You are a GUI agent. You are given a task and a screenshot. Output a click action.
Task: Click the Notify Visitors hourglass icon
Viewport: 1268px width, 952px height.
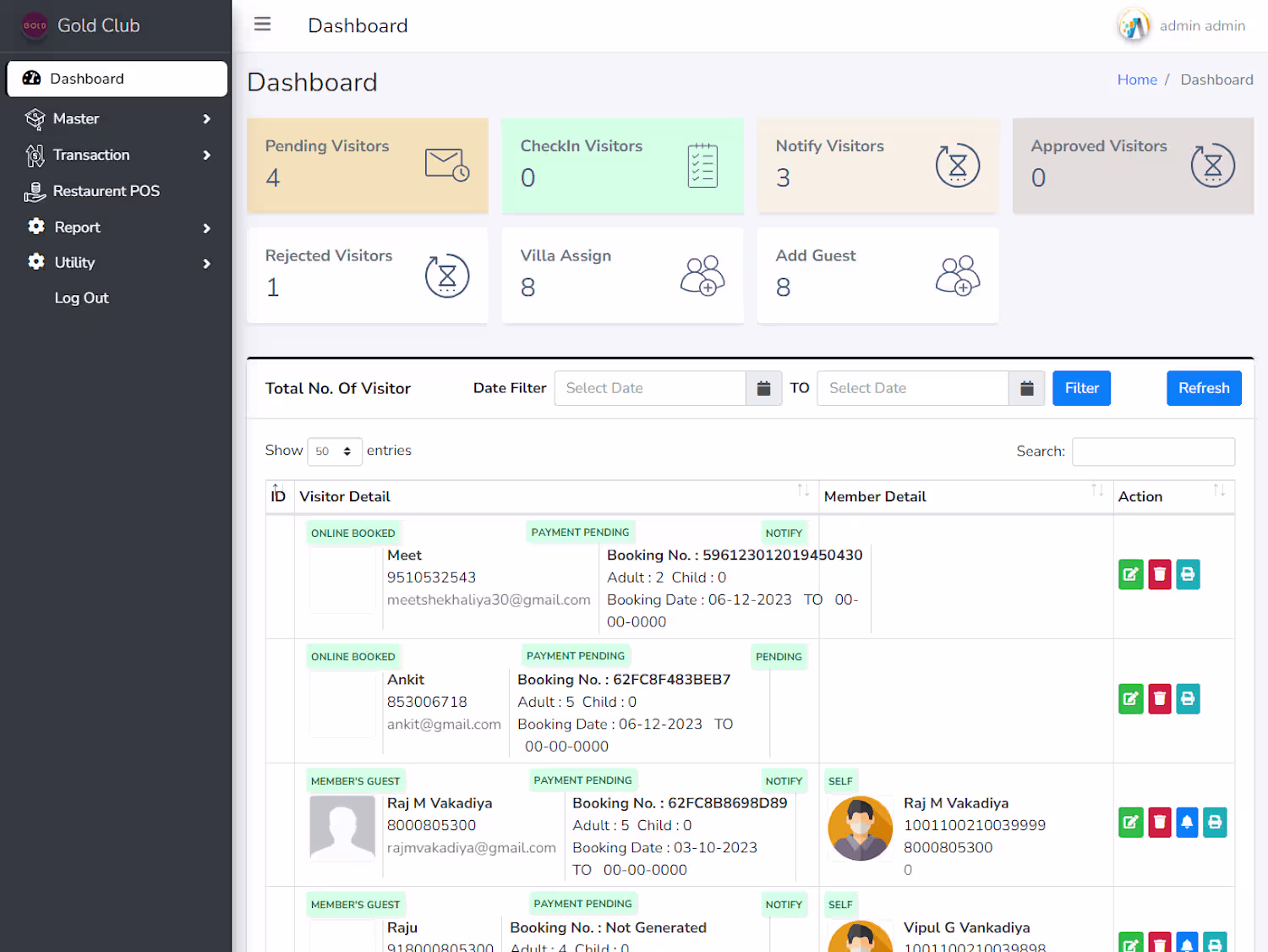958,165
